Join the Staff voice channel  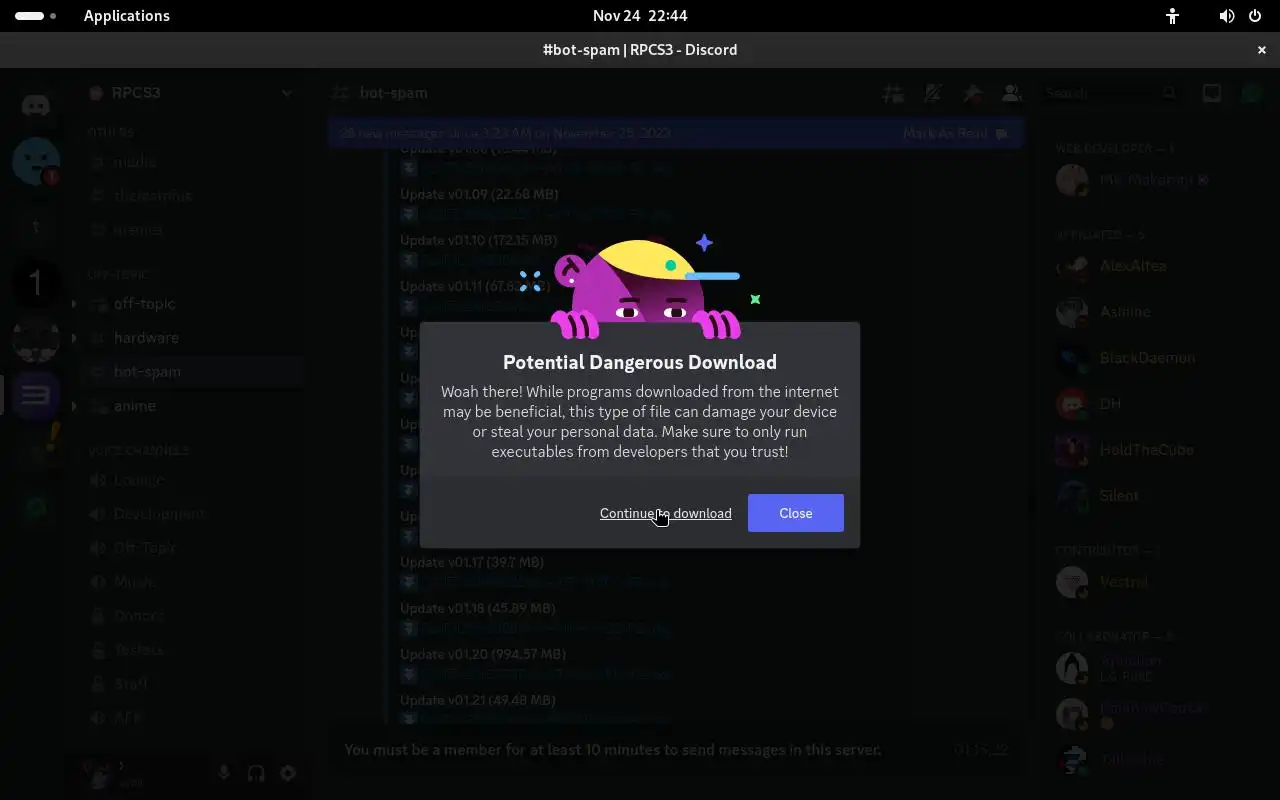point(194,684)
